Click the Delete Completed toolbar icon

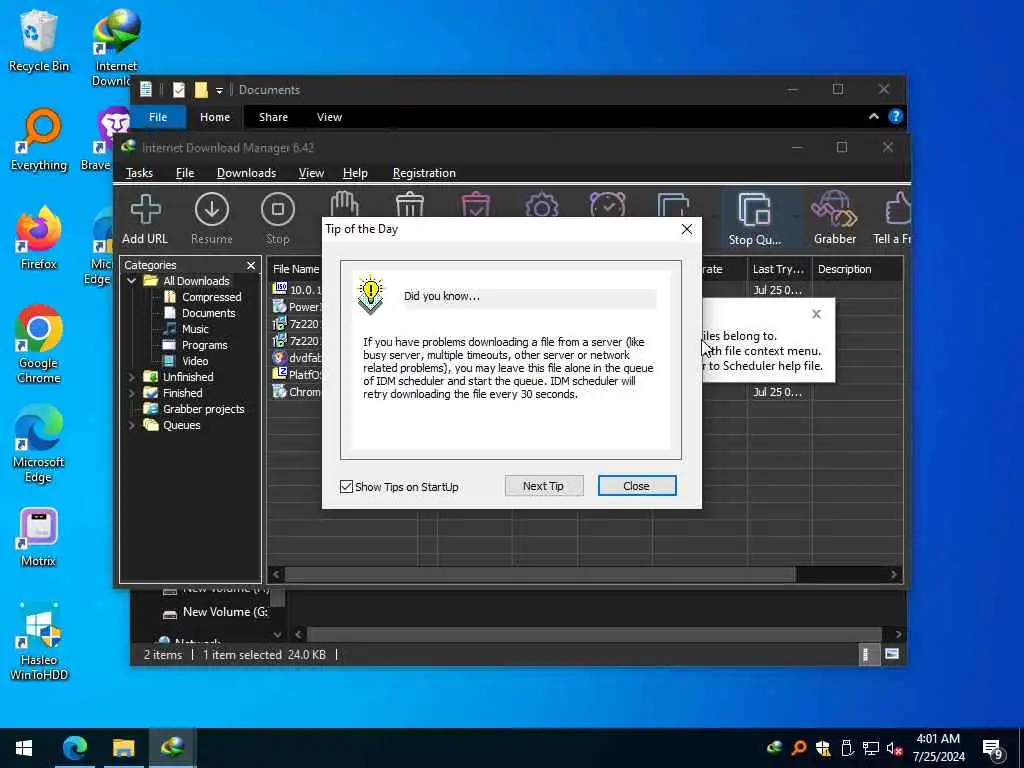(475, 204)
